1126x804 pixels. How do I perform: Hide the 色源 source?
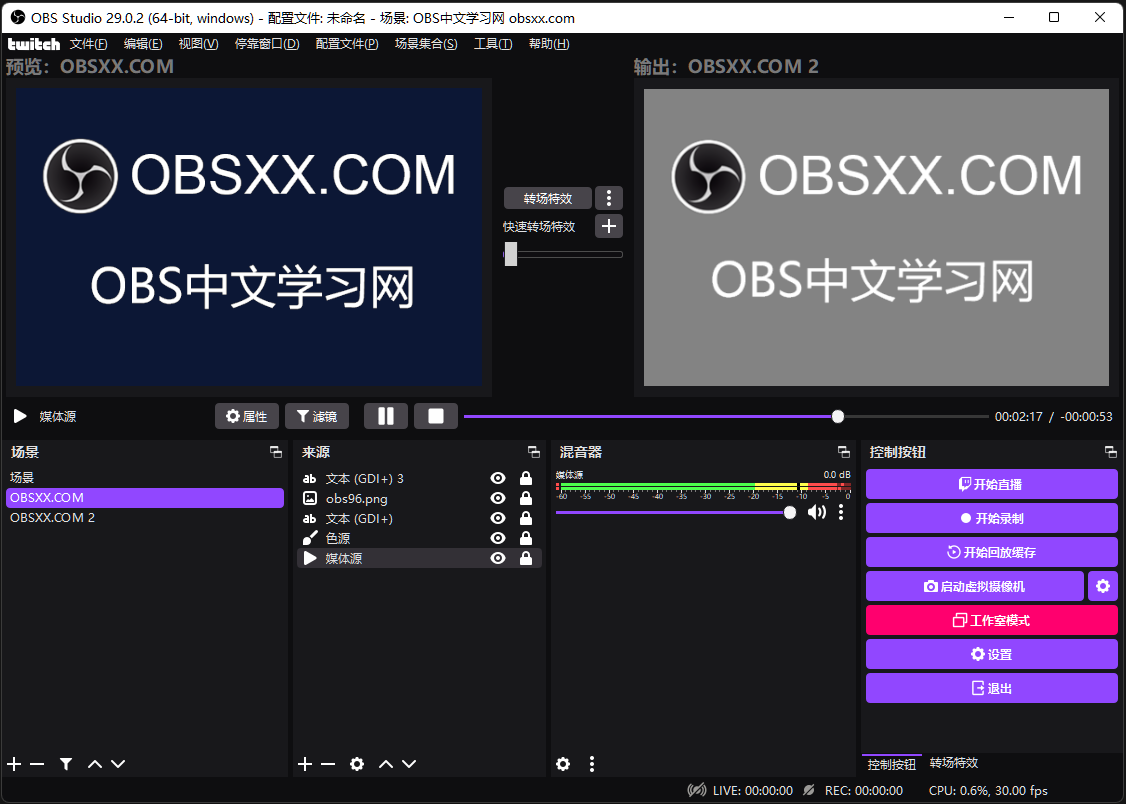pos(498,538)
